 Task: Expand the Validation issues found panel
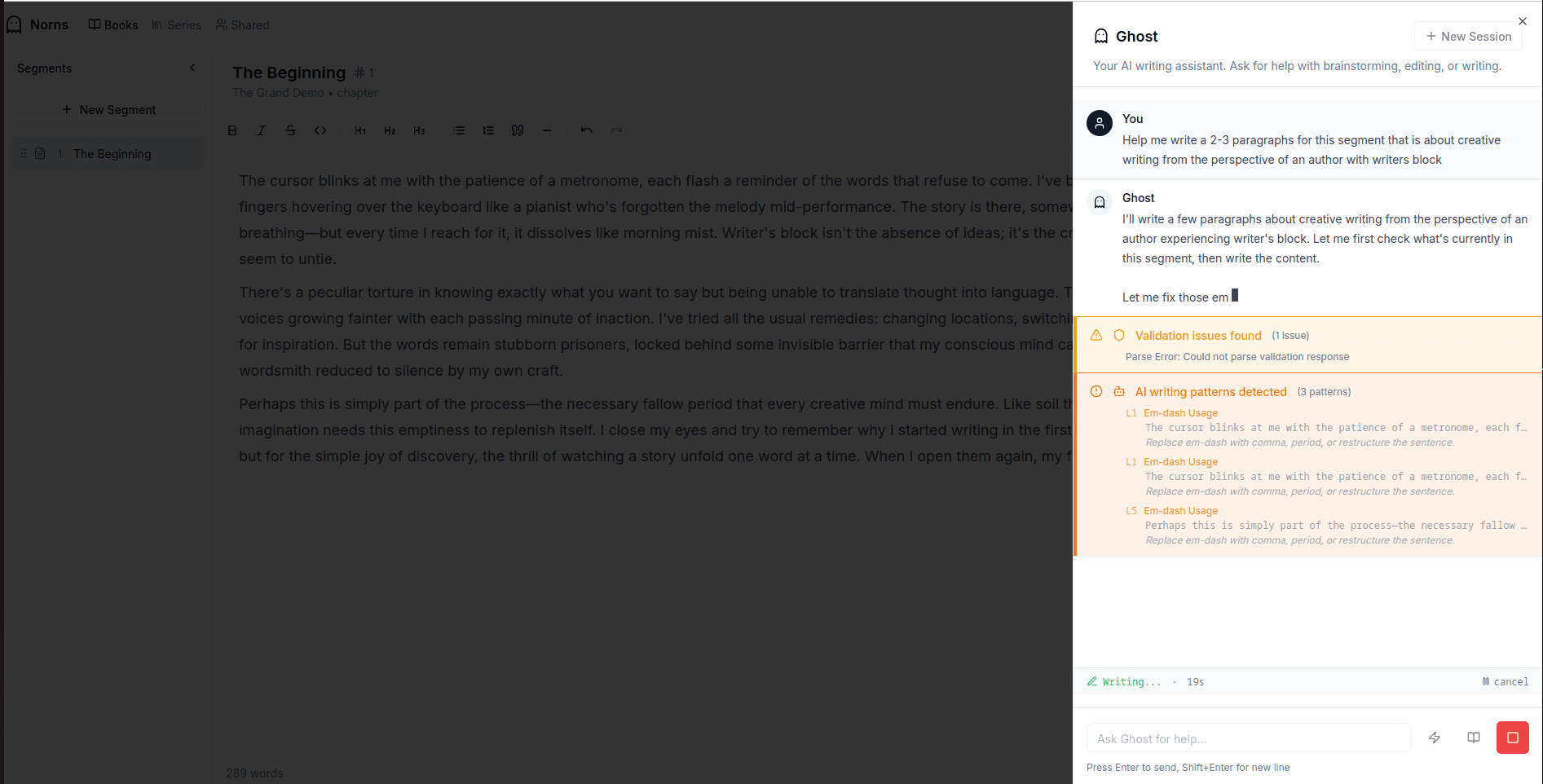pyautogui.click(x=1197, y=336)
